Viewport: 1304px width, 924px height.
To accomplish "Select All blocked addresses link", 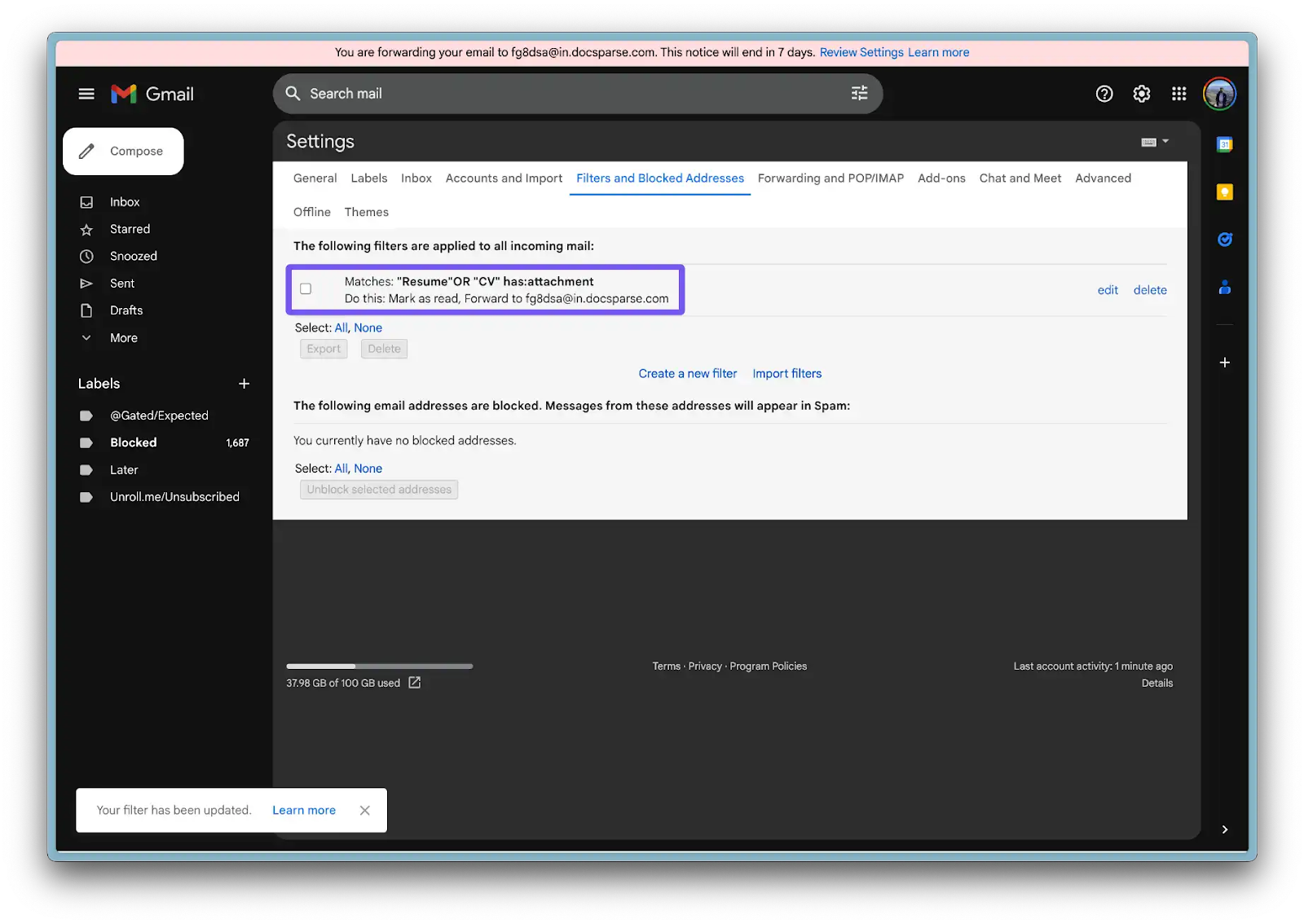I will 341,469.
